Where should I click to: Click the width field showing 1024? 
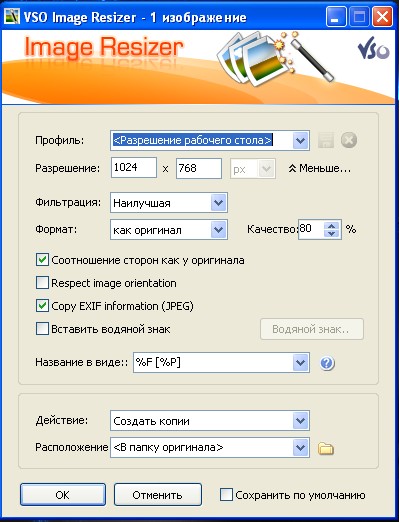pyautogui.click(x=134, y=168)
